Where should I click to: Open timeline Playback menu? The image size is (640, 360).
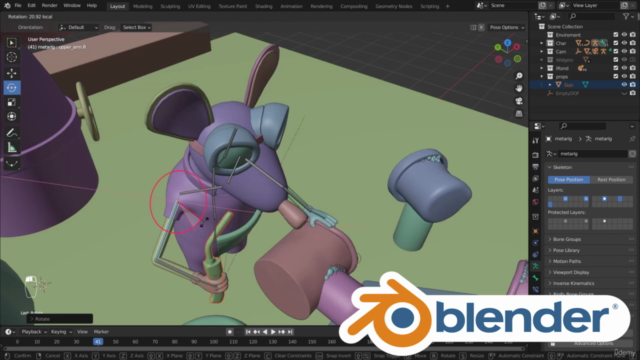34,332
